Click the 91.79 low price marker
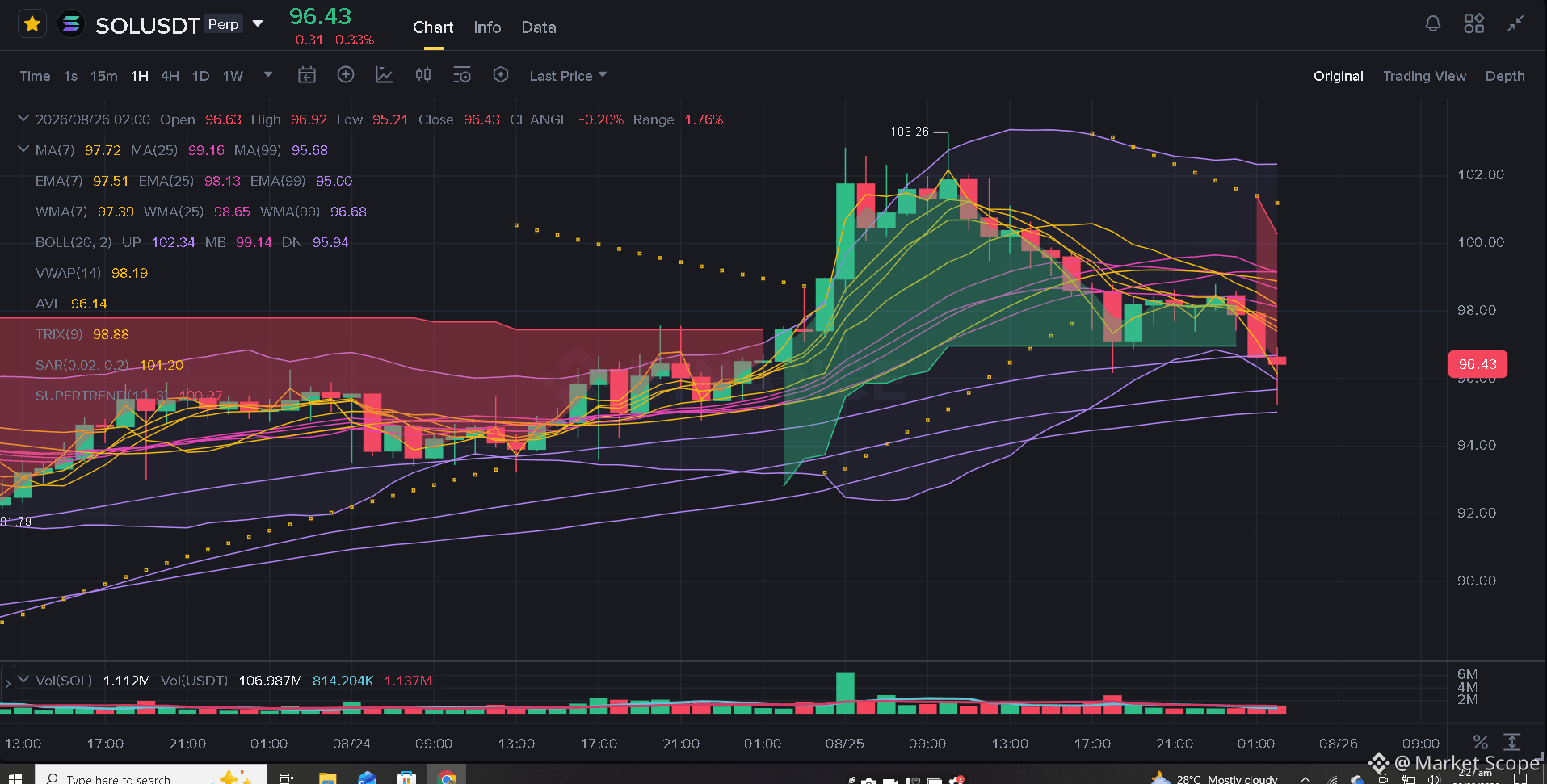 pos(16,522)
